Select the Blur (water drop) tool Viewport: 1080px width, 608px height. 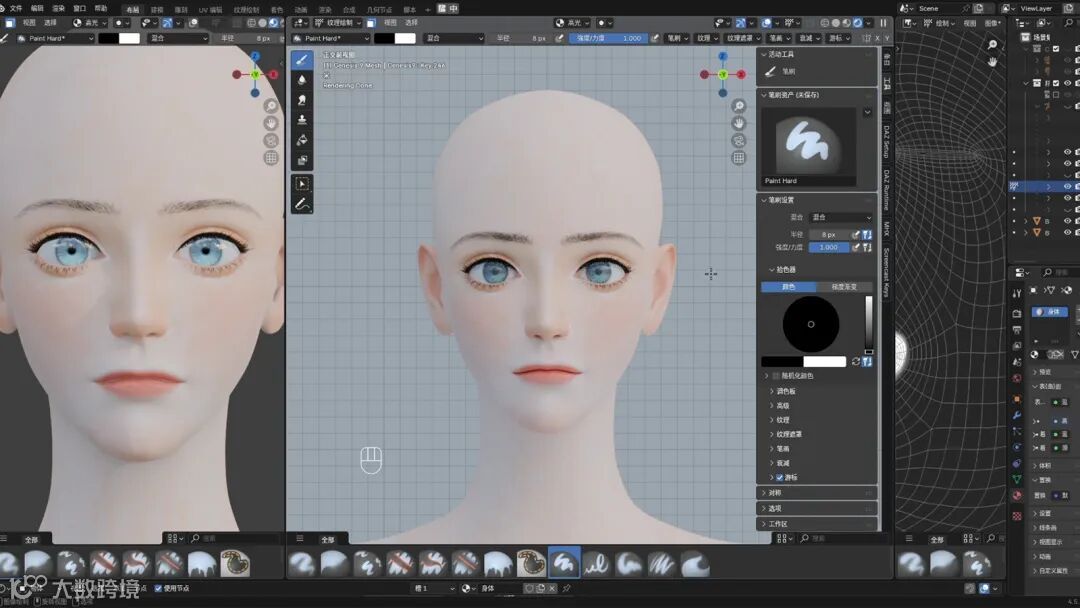[302, 79]
